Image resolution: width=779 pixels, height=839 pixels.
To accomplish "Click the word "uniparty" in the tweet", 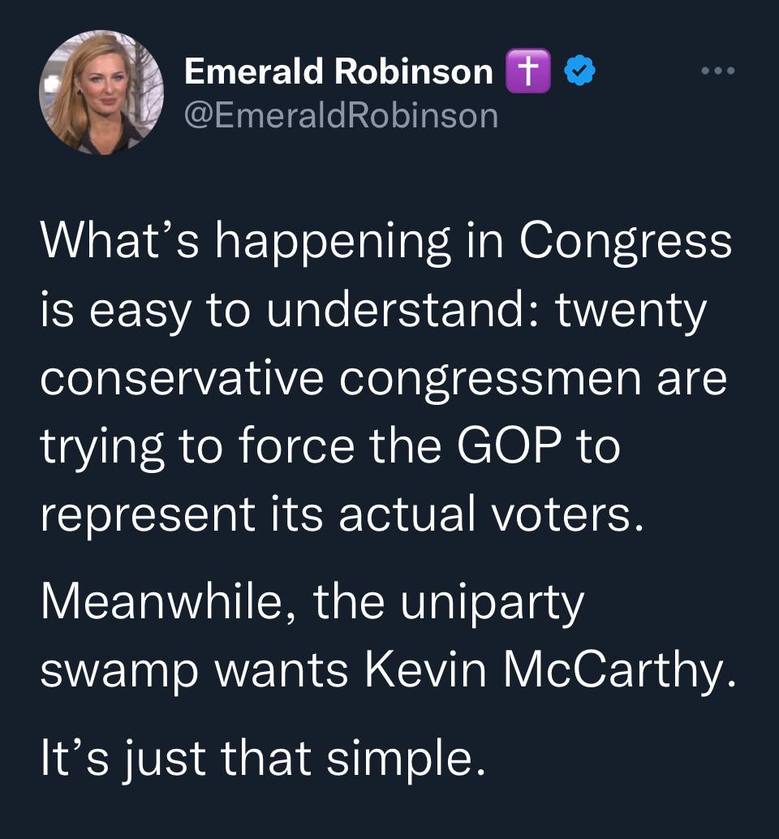I will (492, 604).
